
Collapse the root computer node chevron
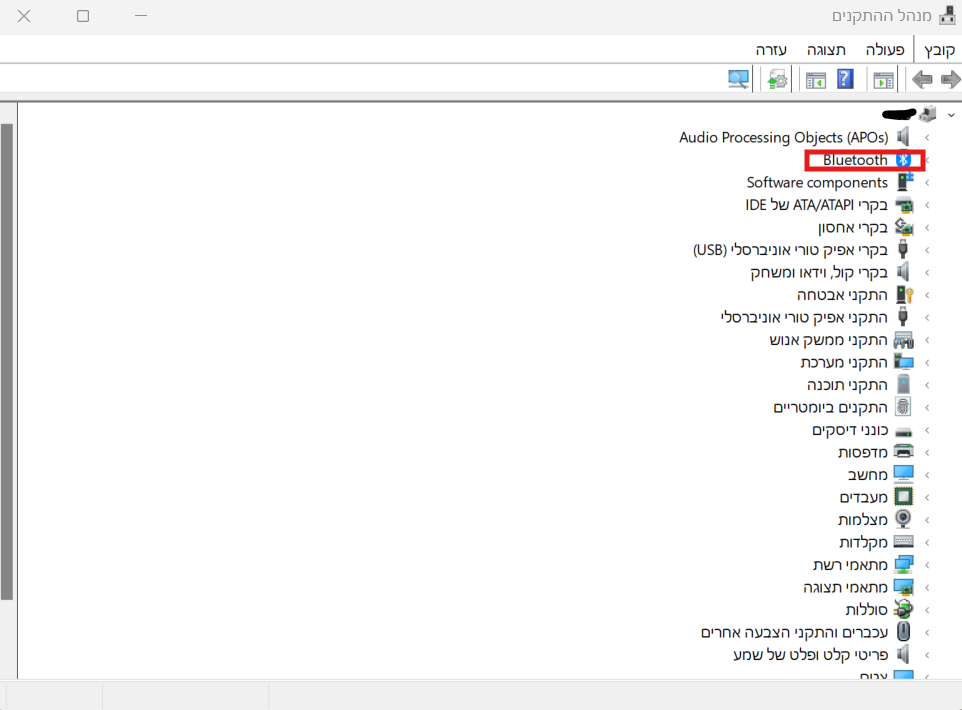[950, 115]
